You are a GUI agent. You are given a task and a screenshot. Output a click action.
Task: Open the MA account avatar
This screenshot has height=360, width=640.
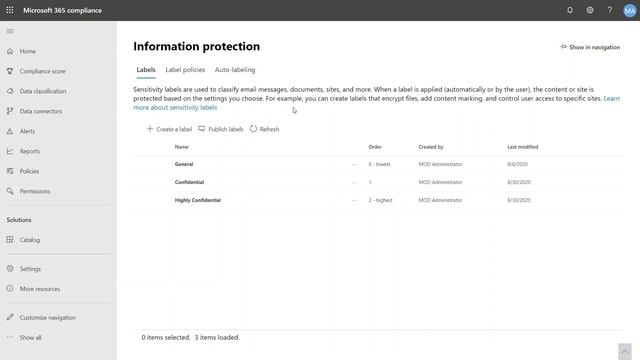pyautogui.click(x=630, y=11)
